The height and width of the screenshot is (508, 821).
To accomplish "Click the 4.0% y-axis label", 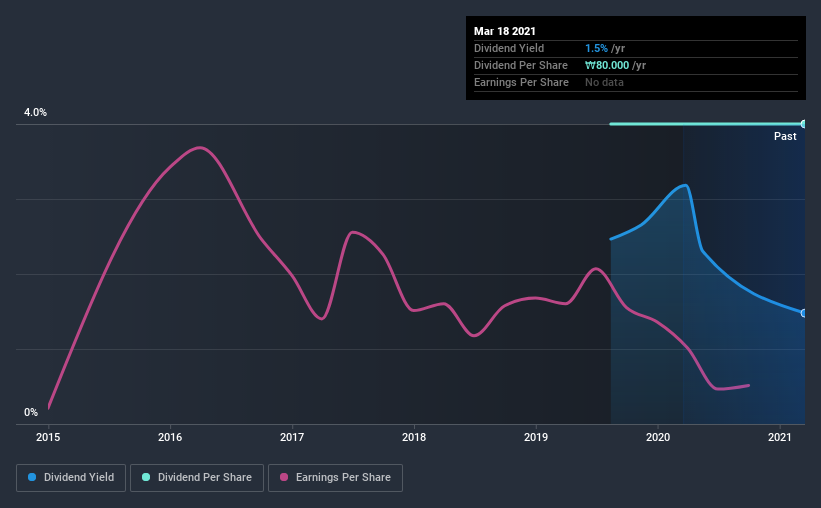I will pos(35,112).
